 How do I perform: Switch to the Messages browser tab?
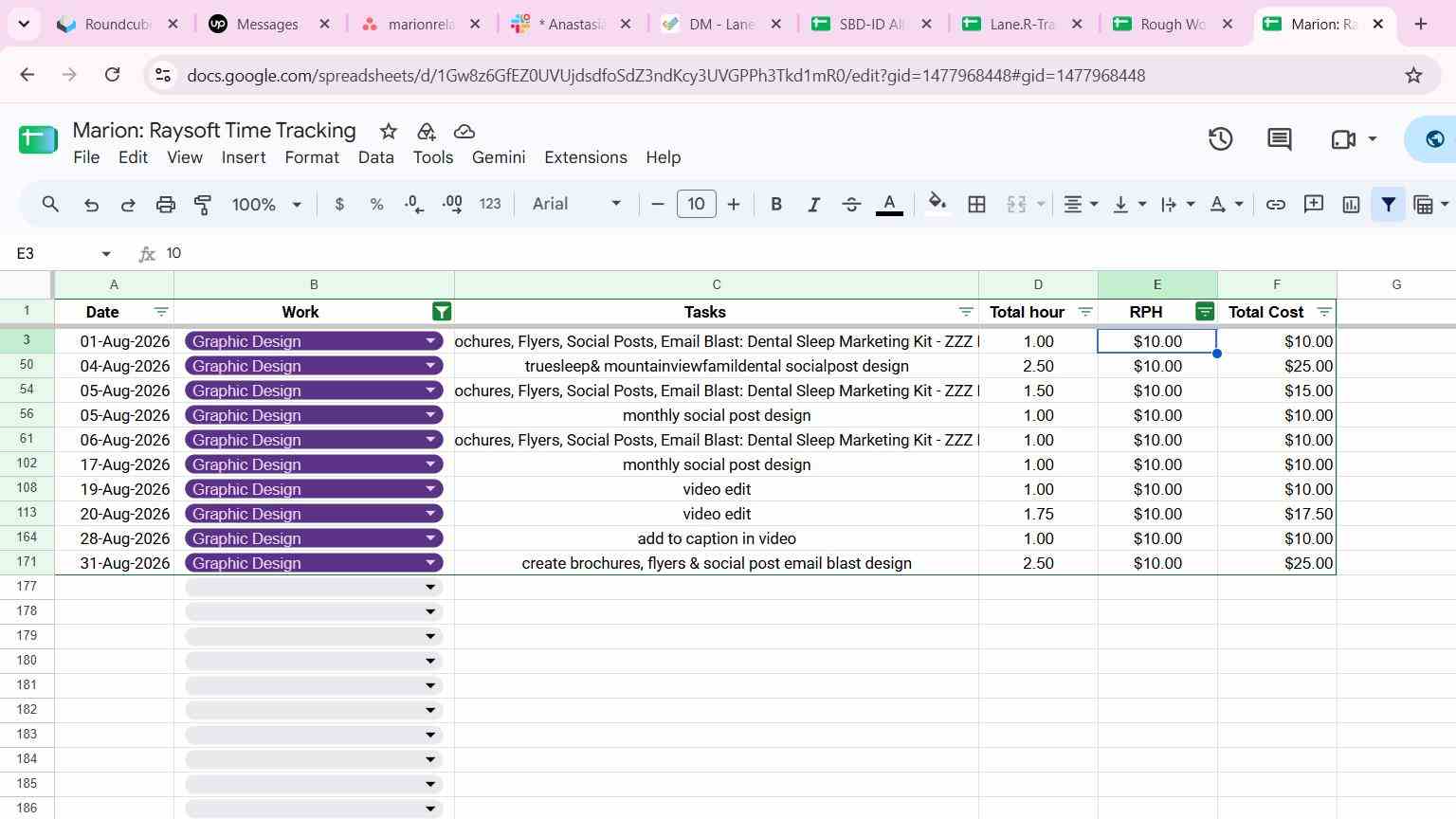(268, 24)
